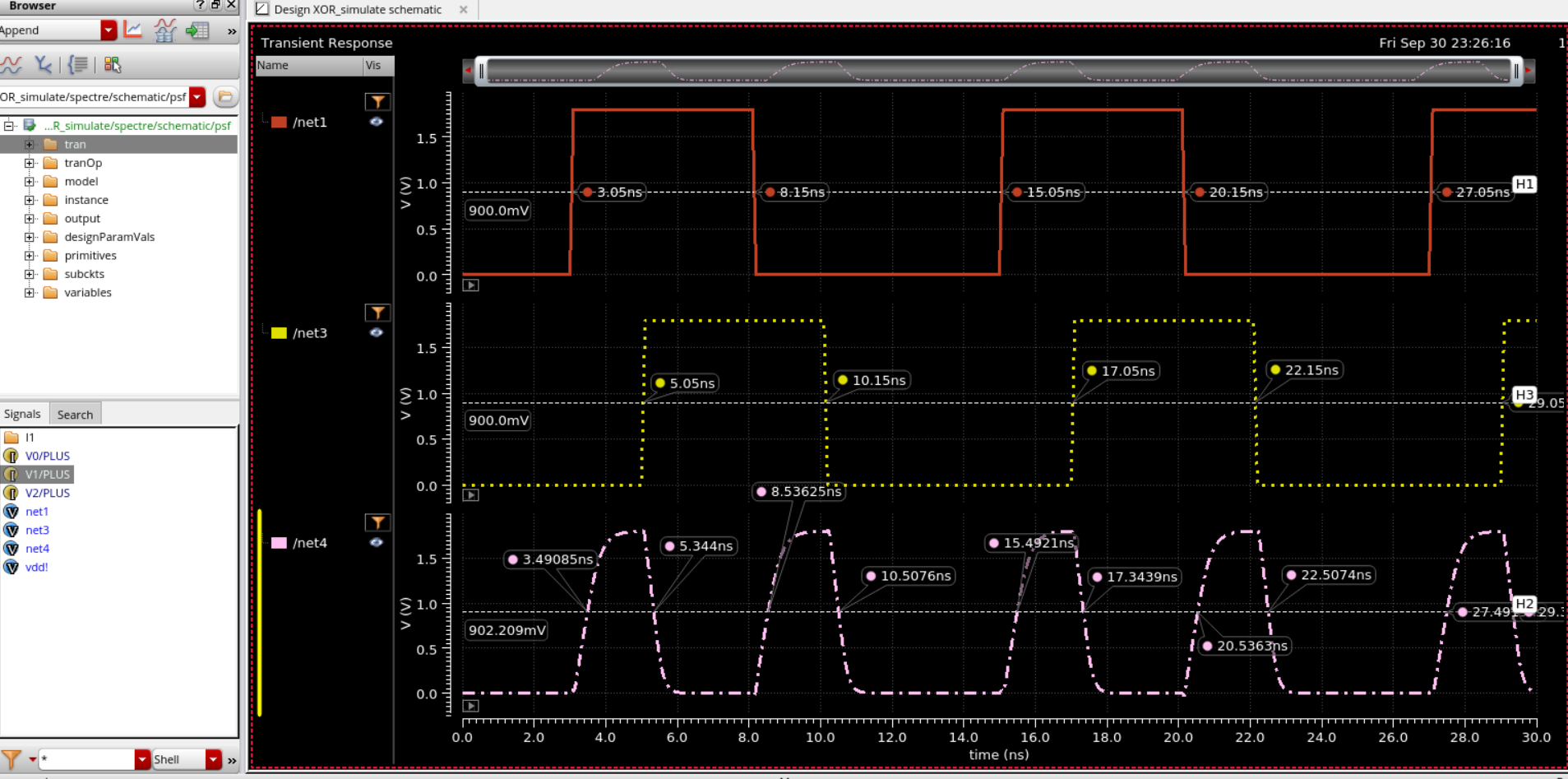This screenshot has width=1568, height=779.
Task: Open the spectre/schematic/psf path dropdown
Action: click(197, 96)
